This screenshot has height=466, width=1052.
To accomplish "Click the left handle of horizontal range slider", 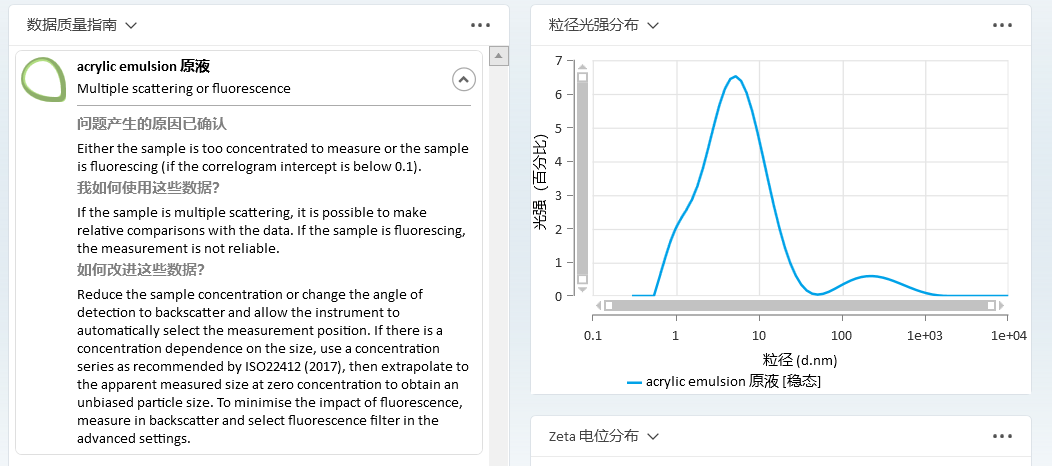I will pyautogui.click(x=609, y=305).
